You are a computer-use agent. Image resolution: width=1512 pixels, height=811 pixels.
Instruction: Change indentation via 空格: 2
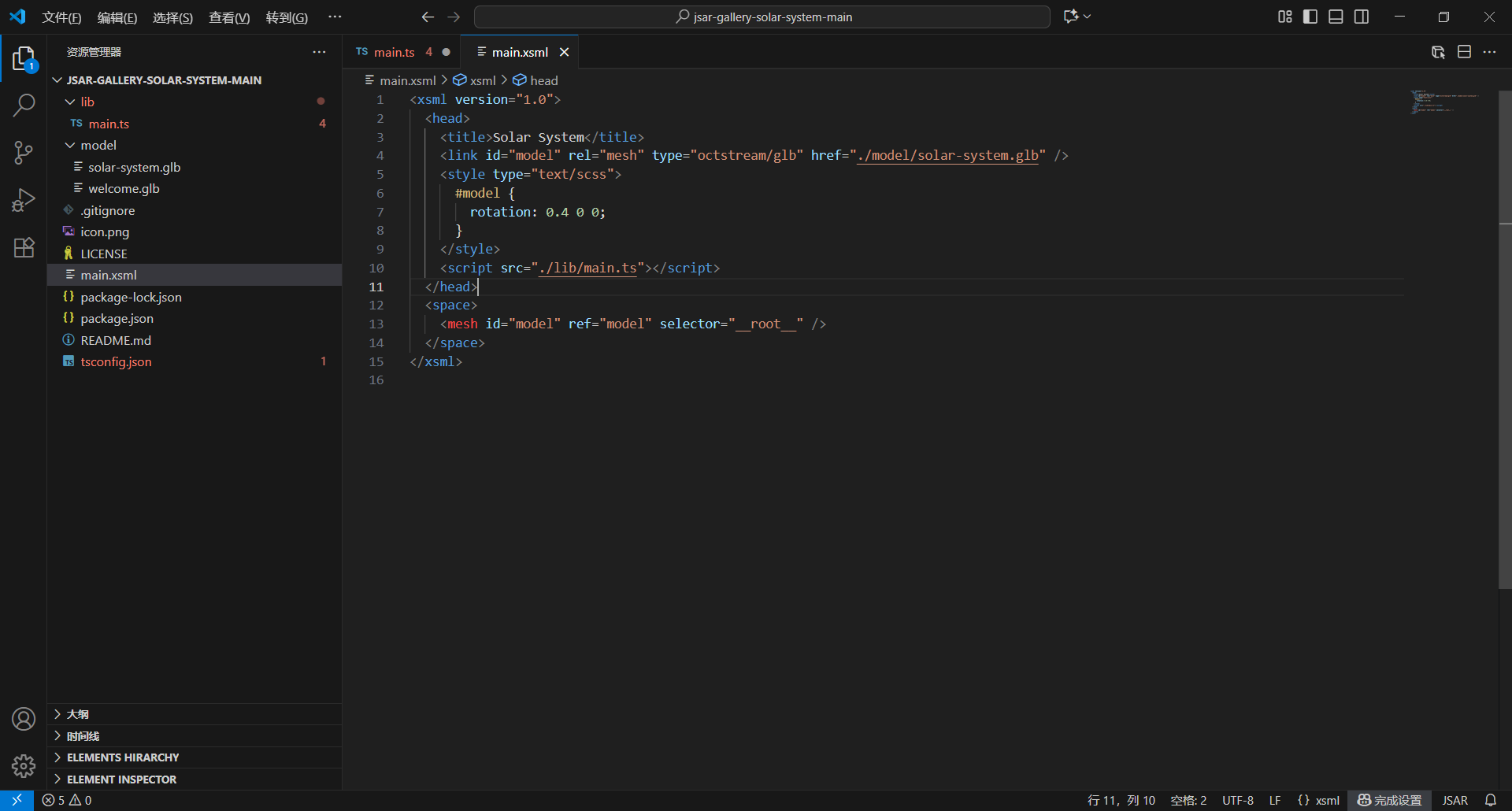1188,800
